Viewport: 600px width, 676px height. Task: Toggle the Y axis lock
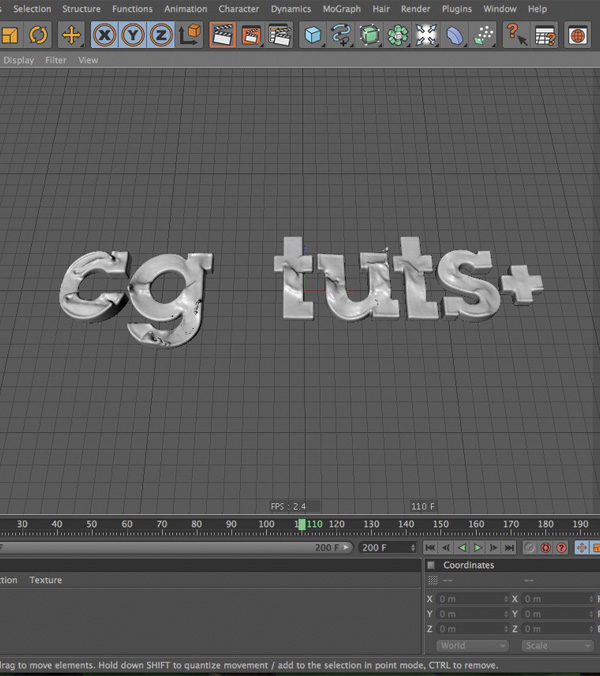click(133, 35)
